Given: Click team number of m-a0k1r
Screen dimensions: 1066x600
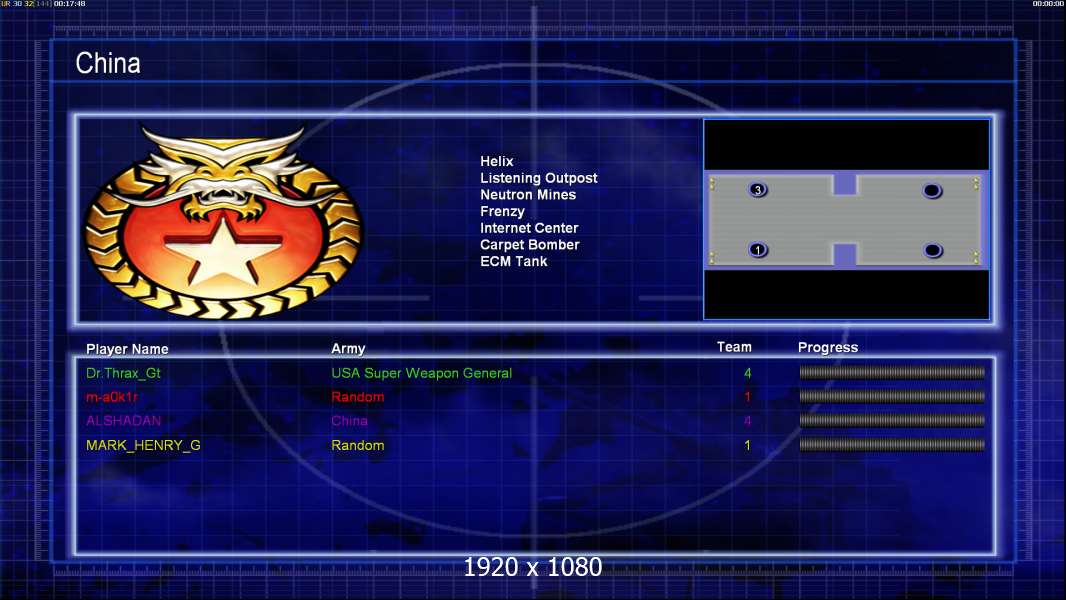Looking at the screenshot, I should click(x=747, y=397).
